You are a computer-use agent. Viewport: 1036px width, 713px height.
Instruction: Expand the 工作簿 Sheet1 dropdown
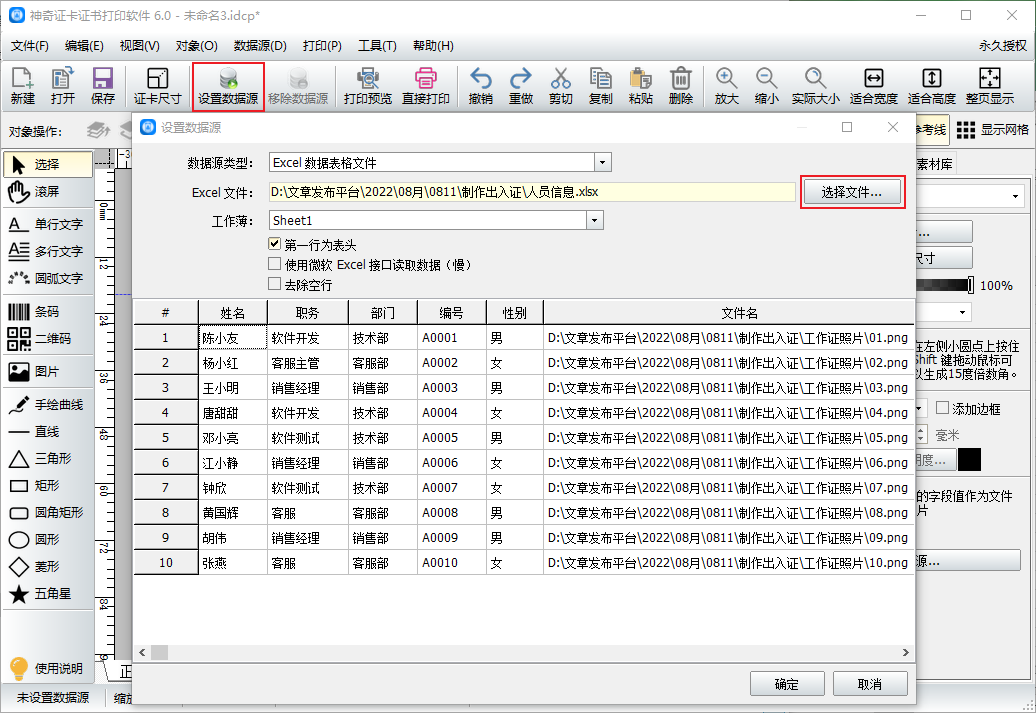point(595,220)
